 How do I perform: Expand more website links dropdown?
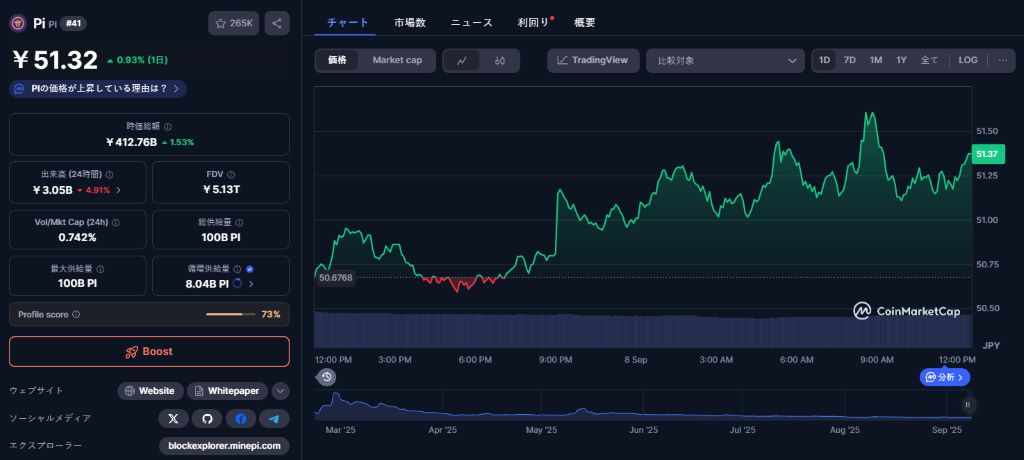[x=280, y=391]
